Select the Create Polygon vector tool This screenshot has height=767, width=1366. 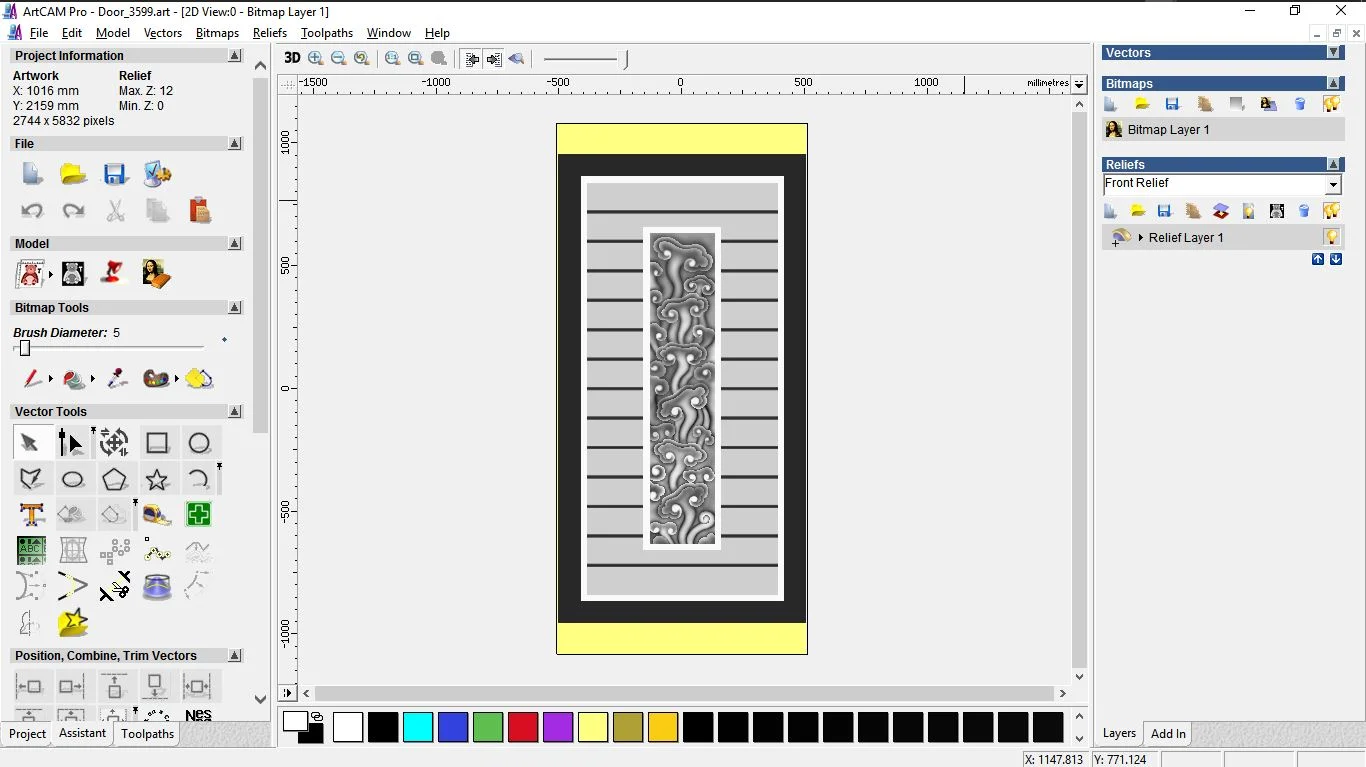(114, 478)
